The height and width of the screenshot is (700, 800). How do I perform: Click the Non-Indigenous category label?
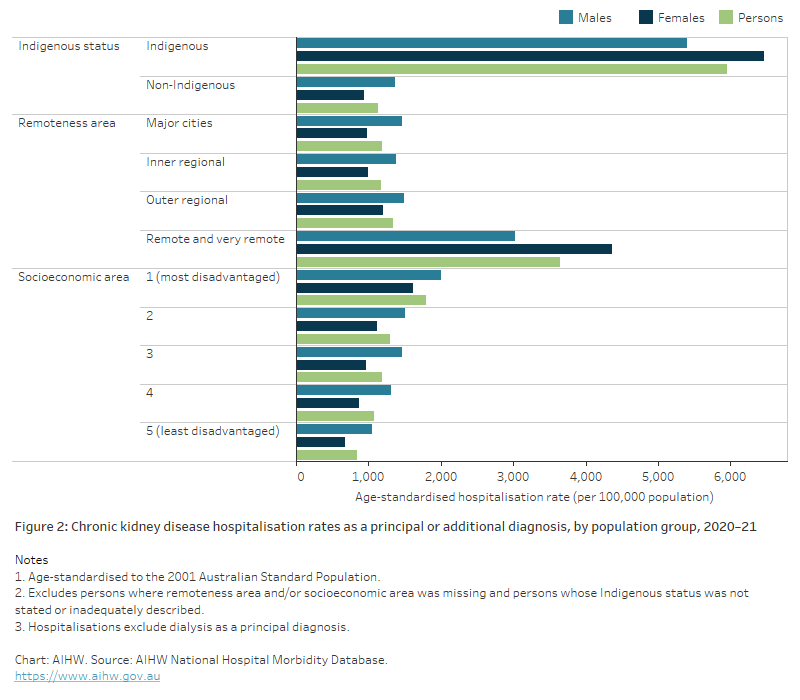193,85
